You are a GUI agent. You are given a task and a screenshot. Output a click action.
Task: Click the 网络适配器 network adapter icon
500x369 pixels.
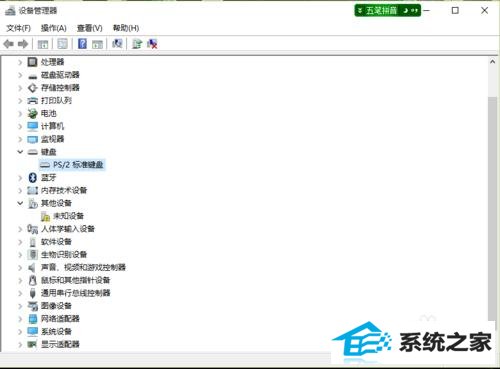click(32, 319)
